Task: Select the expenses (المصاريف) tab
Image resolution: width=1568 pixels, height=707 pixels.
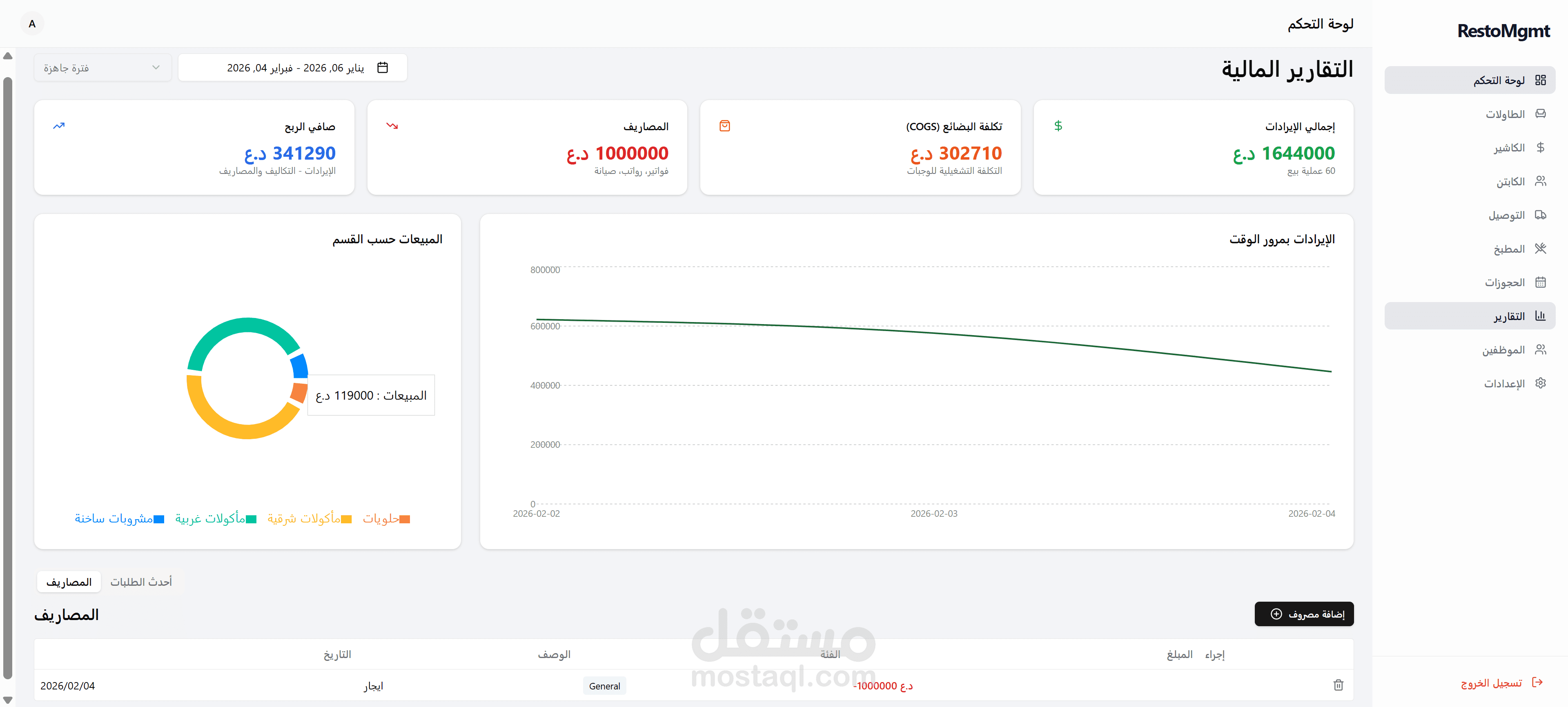Action: [69, 582]
